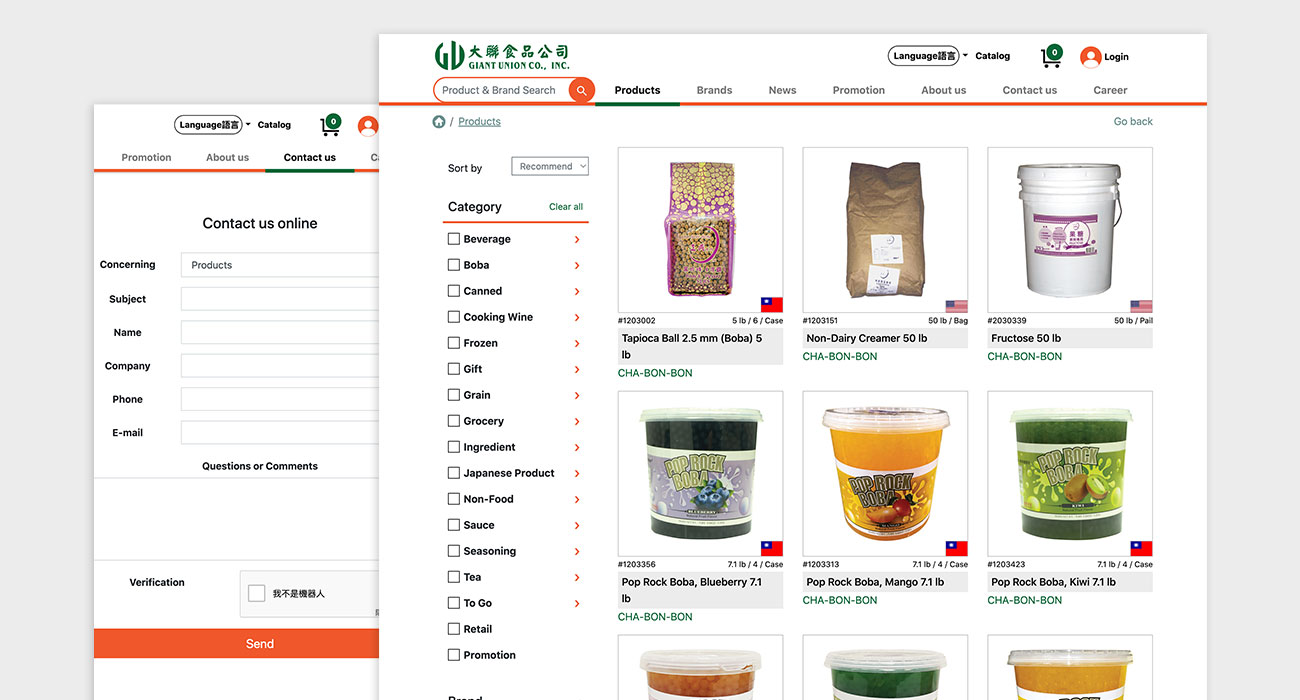Viewport: 1300px width, 700px height.
Task: Switch to the Brands tab
Action: coord(714,90)
